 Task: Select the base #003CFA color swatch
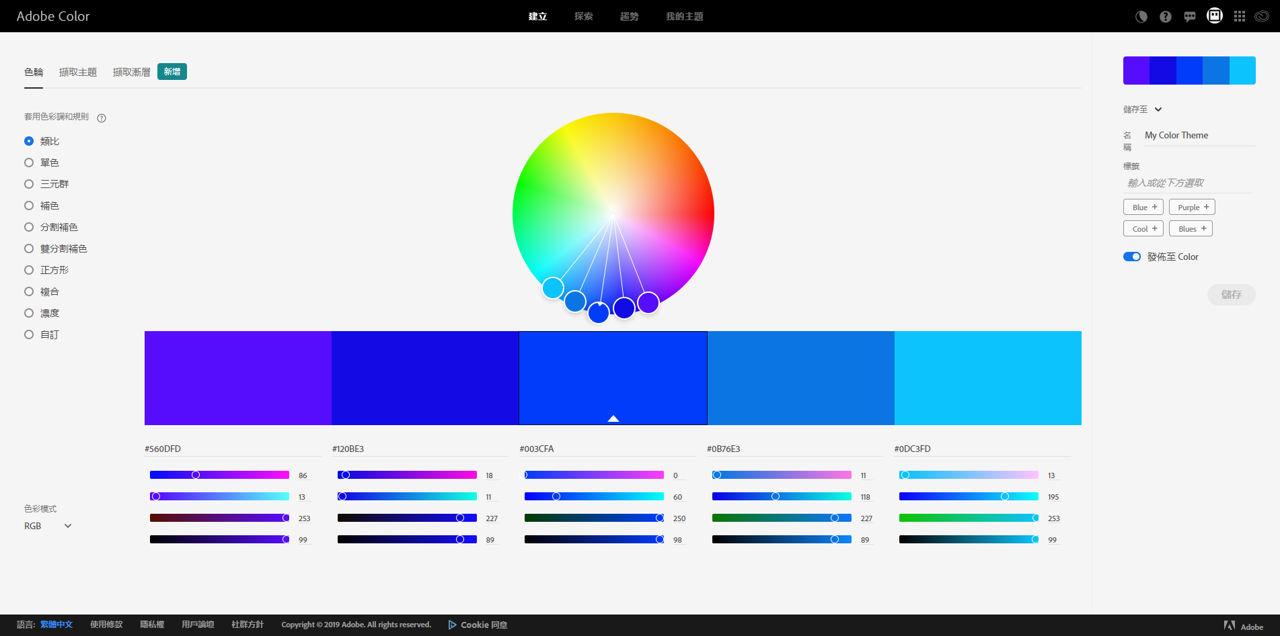tap(613, 378)
